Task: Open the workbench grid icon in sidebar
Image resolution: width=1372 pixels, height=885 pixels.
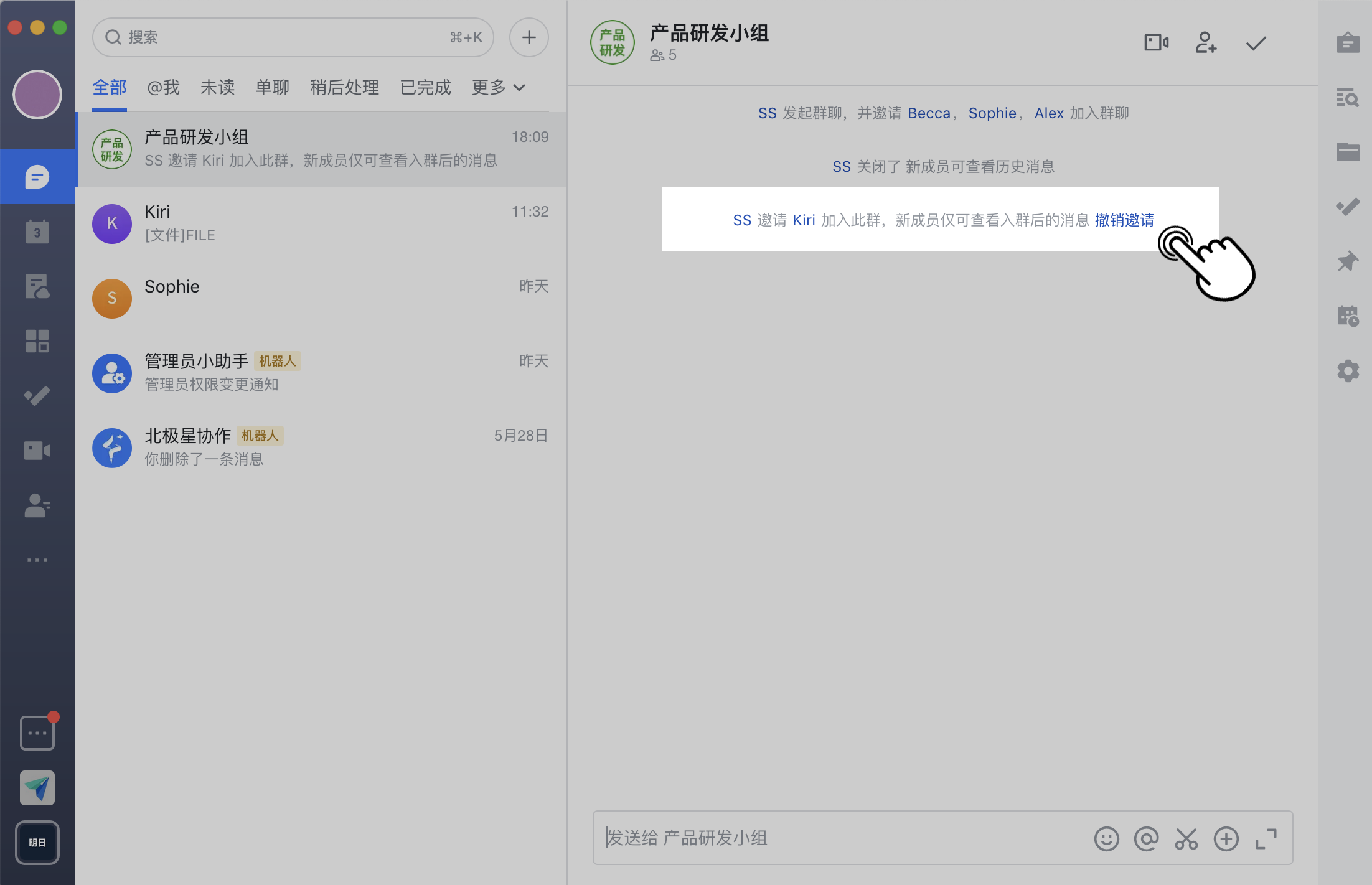Action: (x=37, y=341)
